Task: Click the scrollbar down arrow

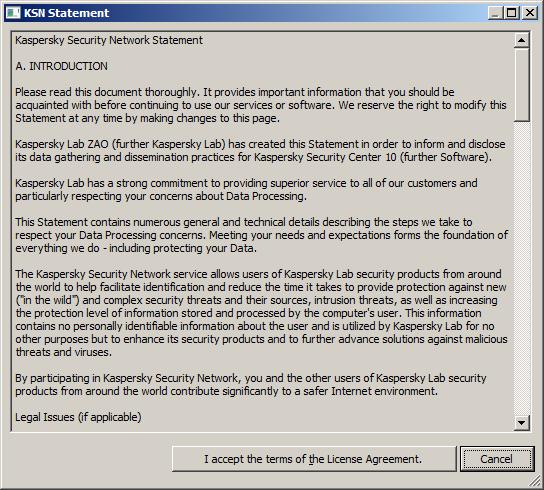Action: point(521,423)
